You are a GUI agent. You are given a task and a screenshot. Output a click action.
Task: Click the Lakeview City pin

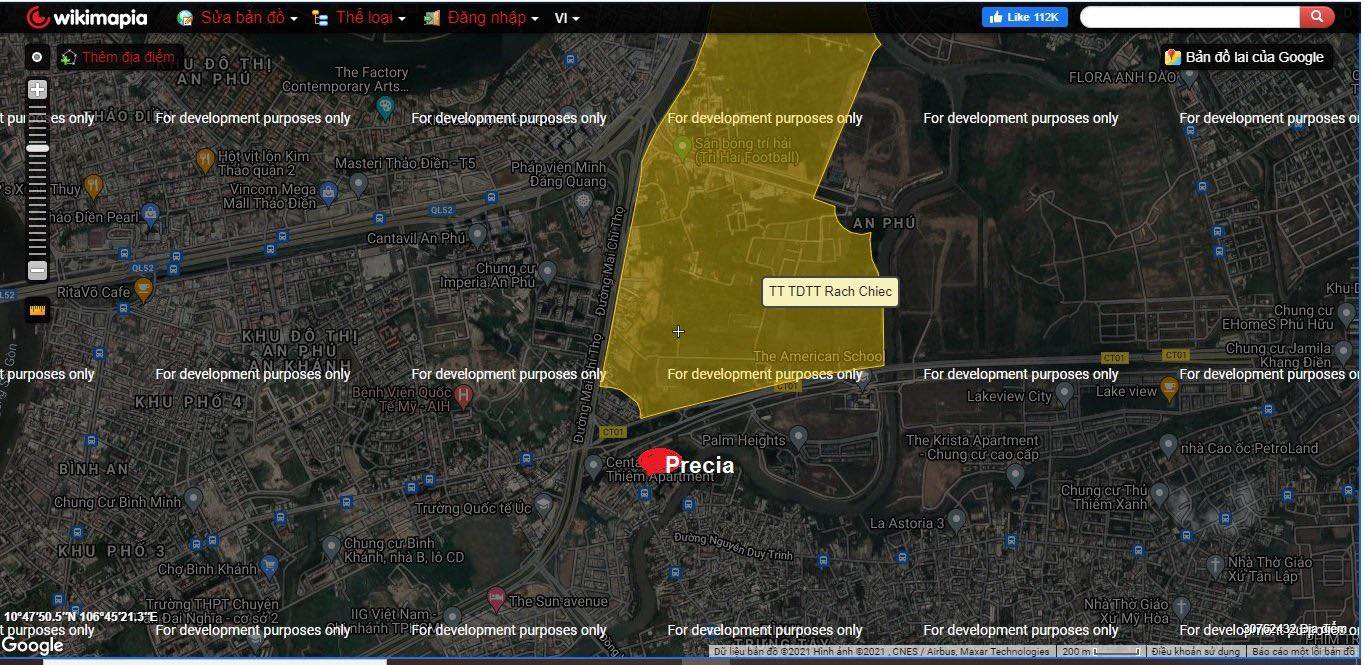[1065, 393]
